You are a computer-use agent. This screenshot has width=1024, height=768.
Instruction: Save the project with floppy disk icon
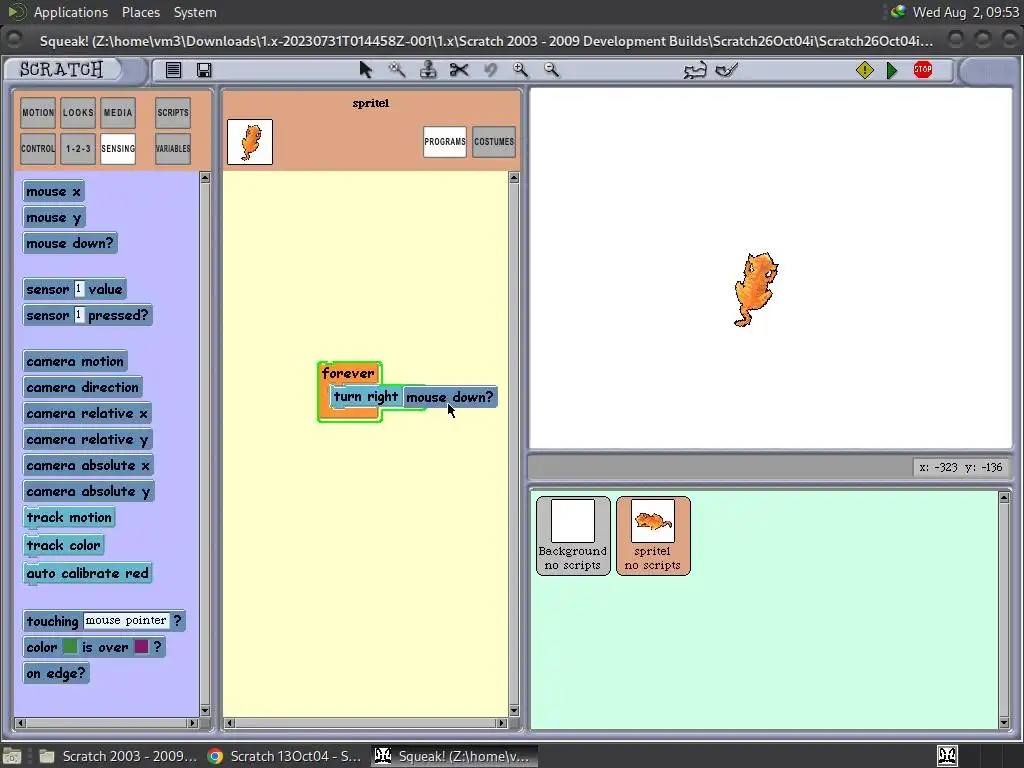[204, 70]
